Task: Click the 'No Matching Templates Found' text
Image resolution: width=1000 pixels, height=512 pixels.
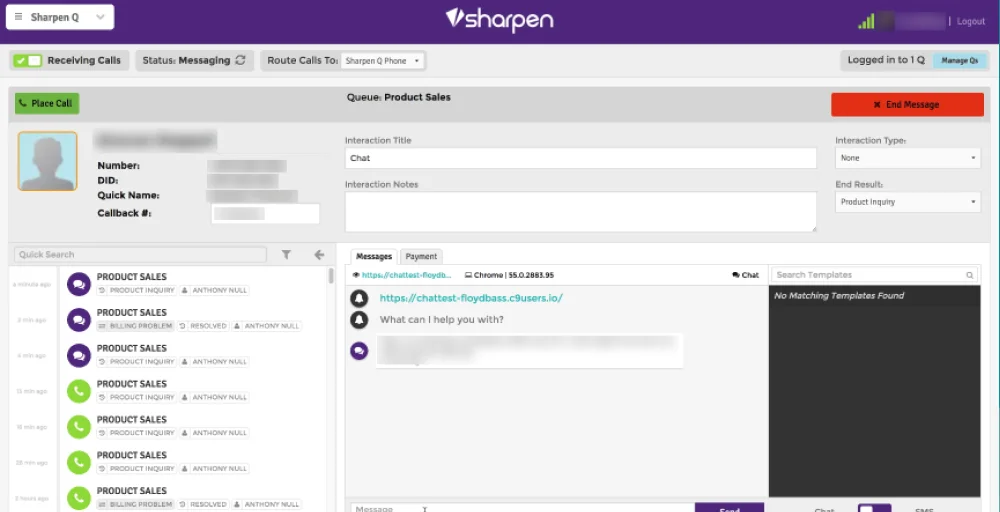Action: pyautogui.click(x=839, y=296)
